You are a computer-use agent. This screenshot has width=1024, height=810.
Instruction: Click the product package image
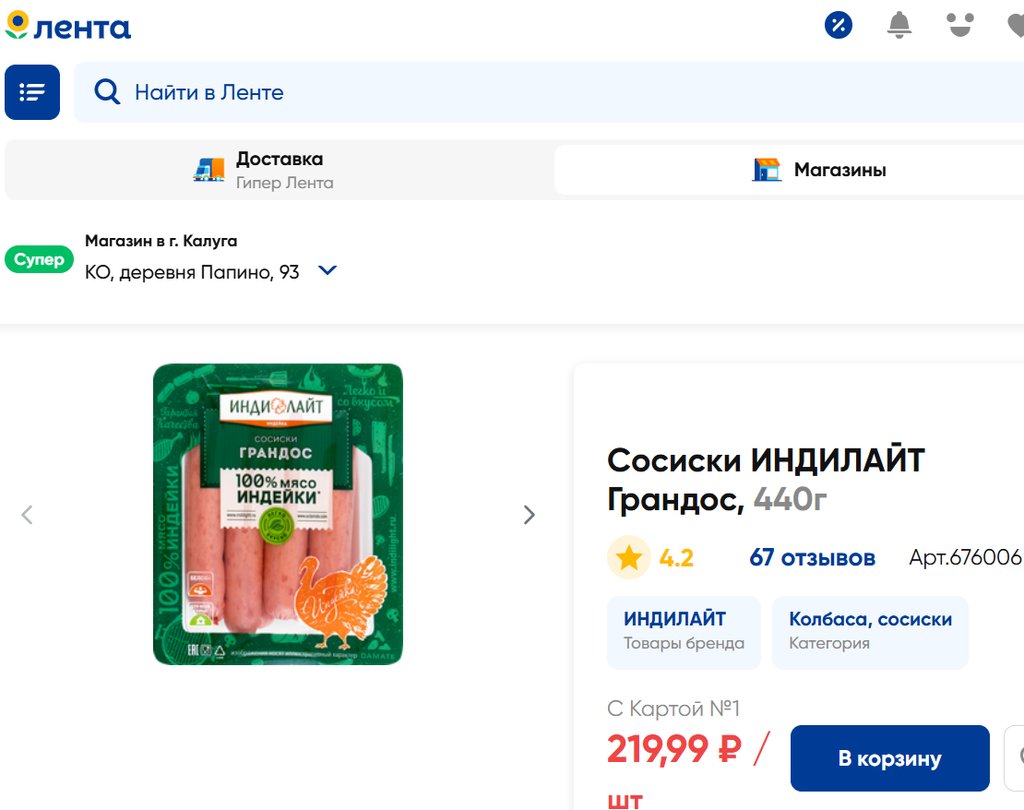pos(278,514)
